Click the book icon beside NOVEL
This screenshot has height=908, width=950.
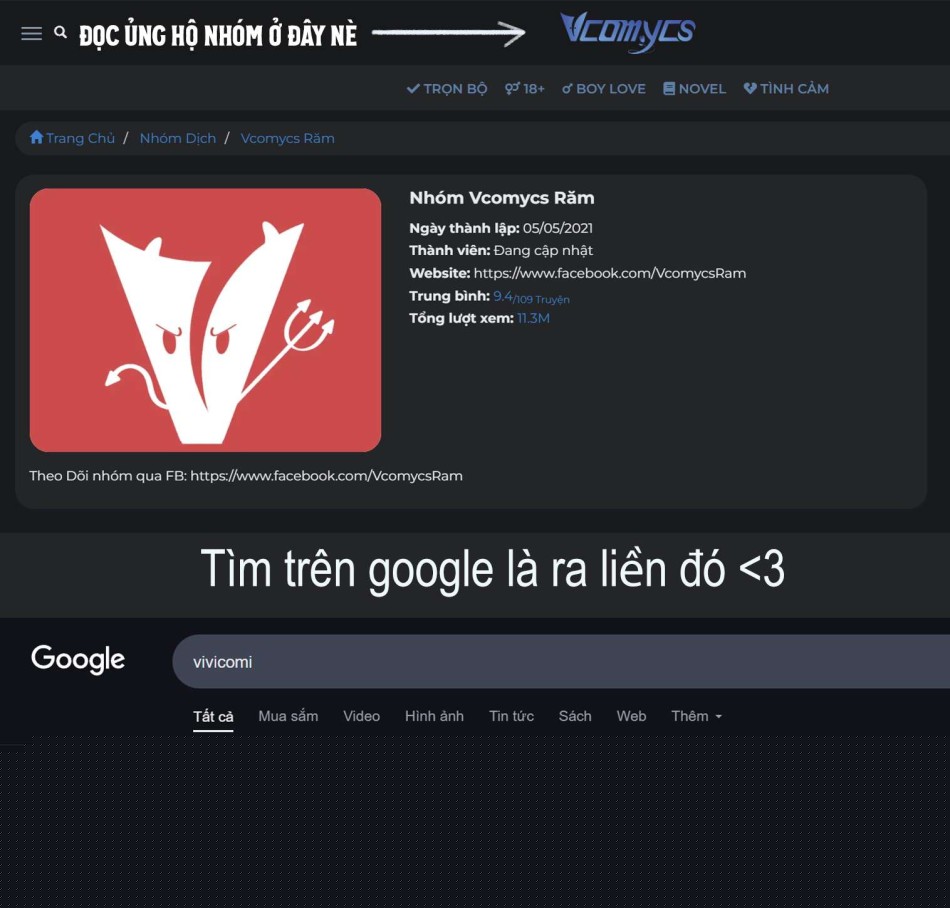click(669, 88)
